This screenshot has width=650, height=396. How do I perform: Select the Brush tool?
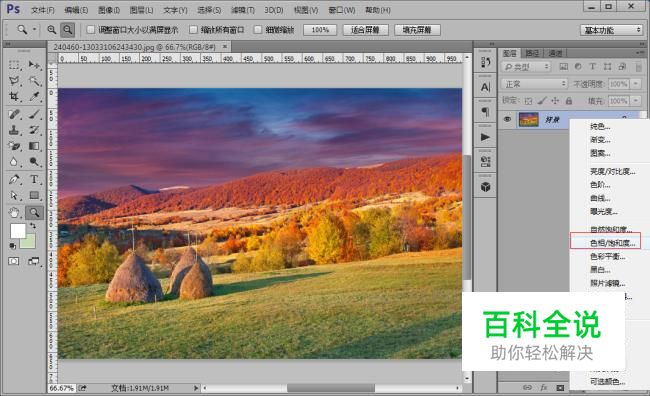pyautogui.click(x=34, y=114)
